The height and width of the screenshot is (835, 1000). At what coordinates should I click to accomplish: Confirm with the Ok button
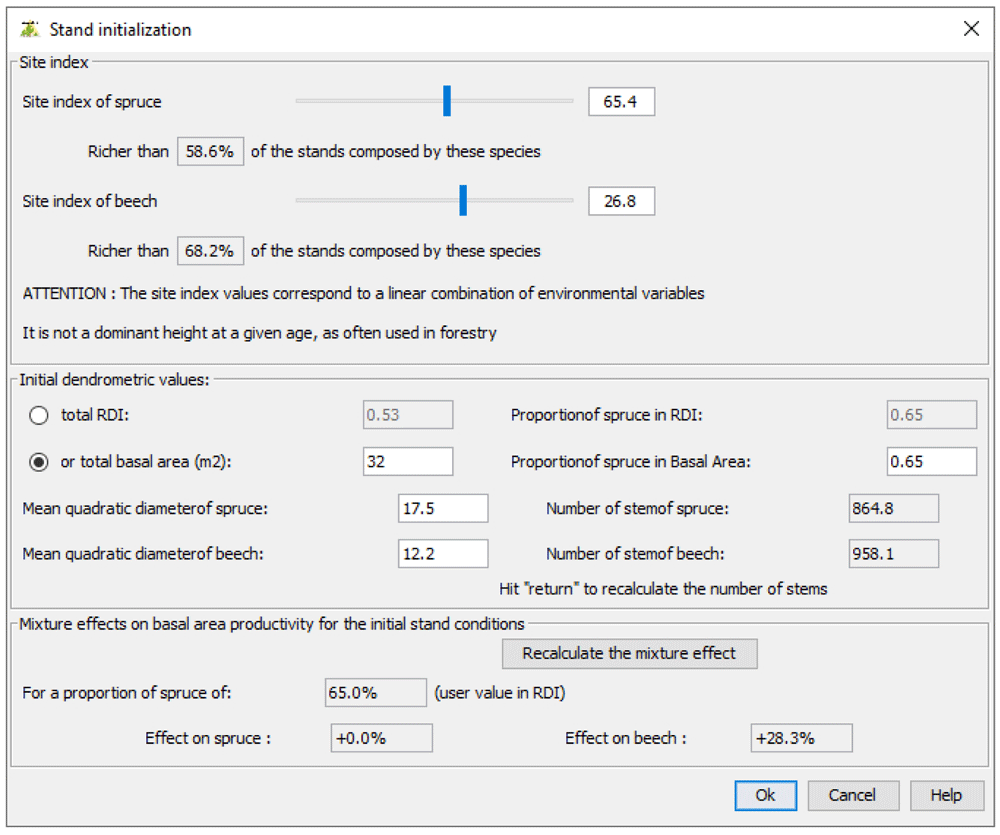pyautogui.click(x=765, y=795)
